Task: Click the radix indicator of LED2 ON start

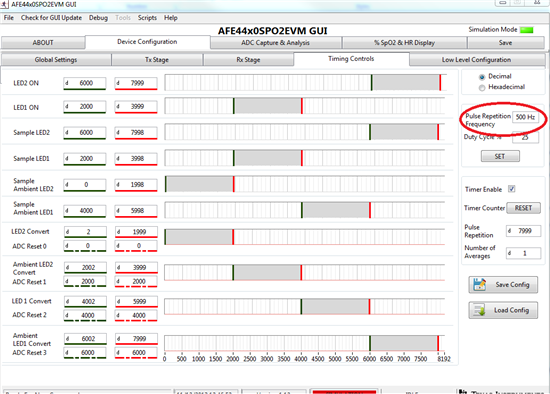Action: pos(67,83)
